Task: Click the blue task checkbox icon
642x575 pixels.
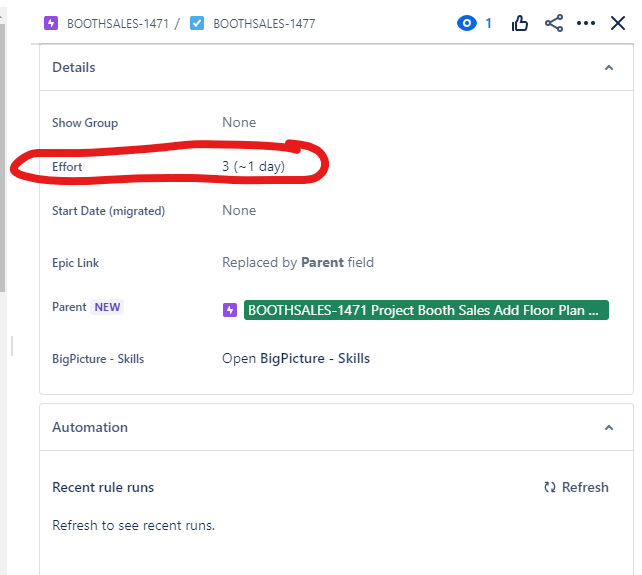Action: [x=197, y=23]
